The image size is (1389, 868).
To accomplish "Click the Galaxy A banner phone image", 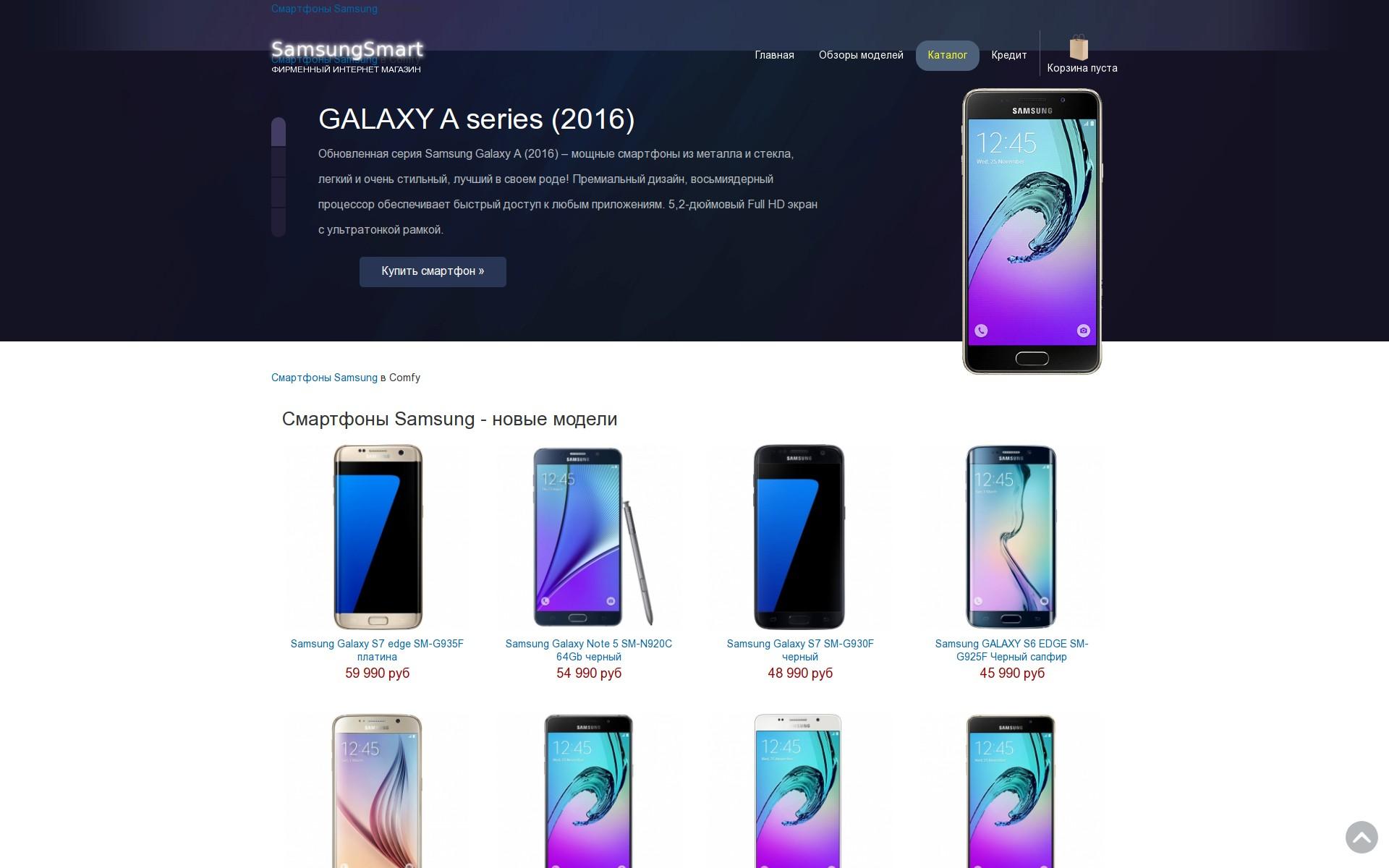I will (1032, 231).
